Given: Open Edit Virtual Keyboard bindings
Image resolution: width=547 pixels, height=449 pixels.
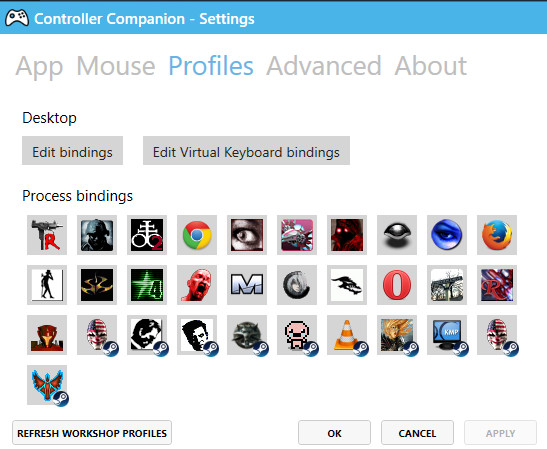Looking at the screenshot, I should (246, 150).
